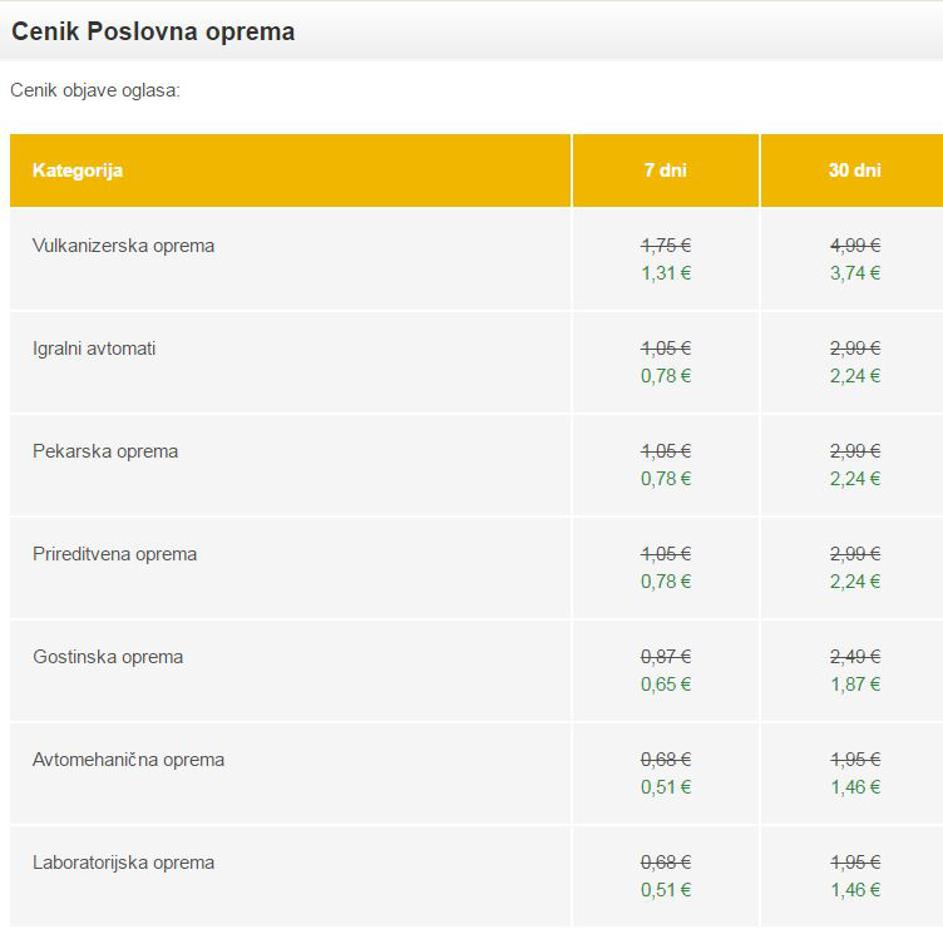Choose the 'Pekarska oprema' category
The width and height of the screenshot is (943, 929).
(105, 452)
